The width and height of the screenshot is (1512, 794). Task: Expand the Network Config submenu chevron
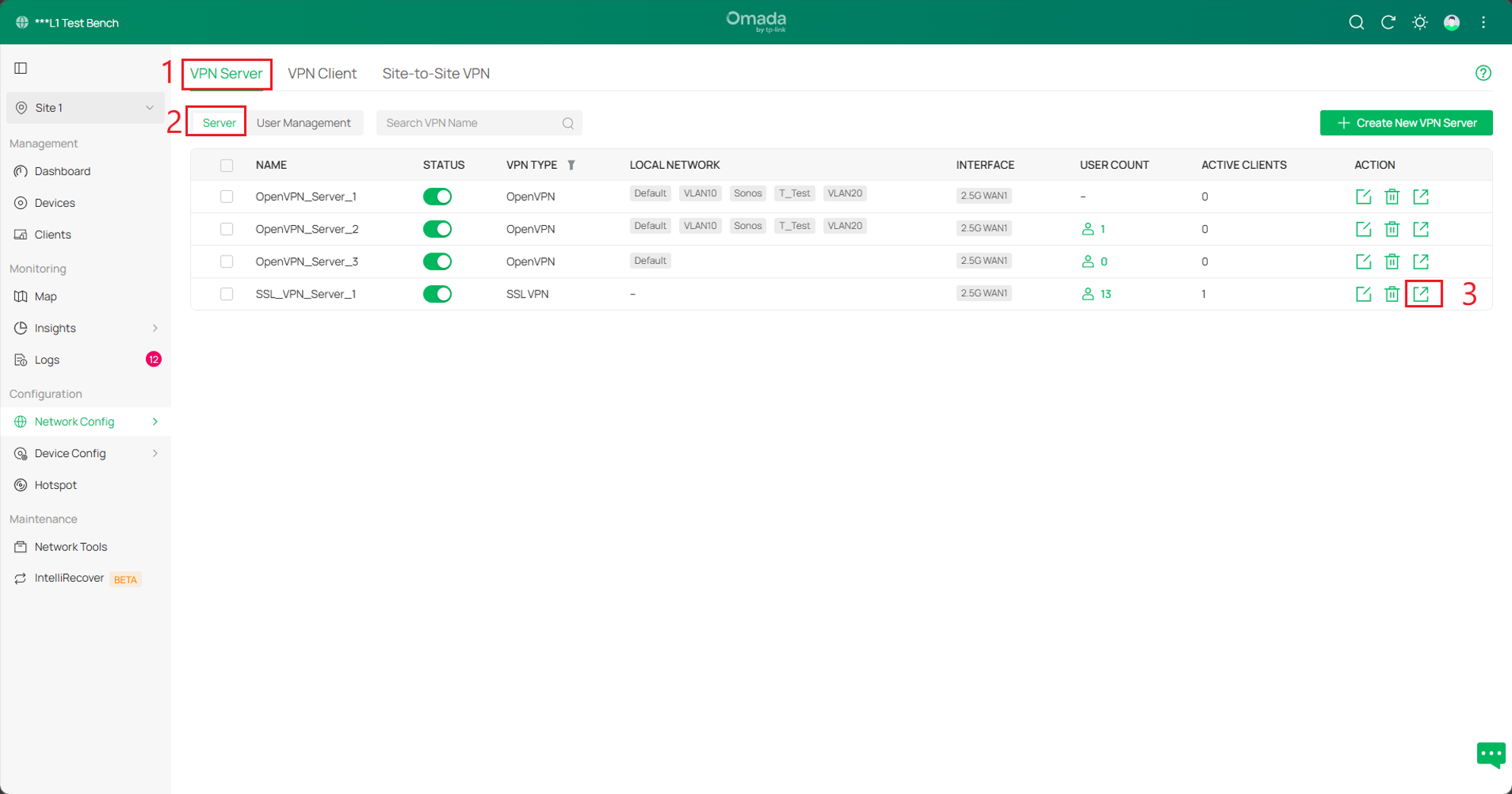coord(155,421)
